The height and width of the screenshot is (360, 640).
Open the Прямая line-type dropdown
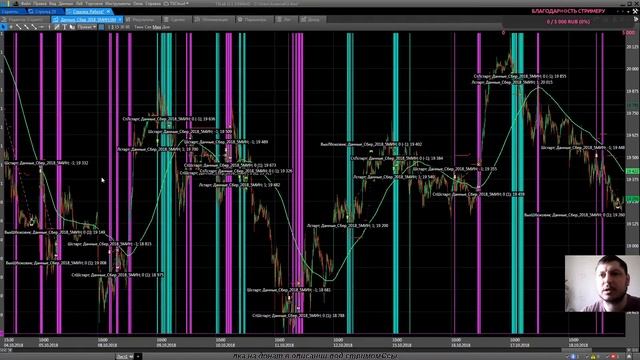[x=87, y=27]
